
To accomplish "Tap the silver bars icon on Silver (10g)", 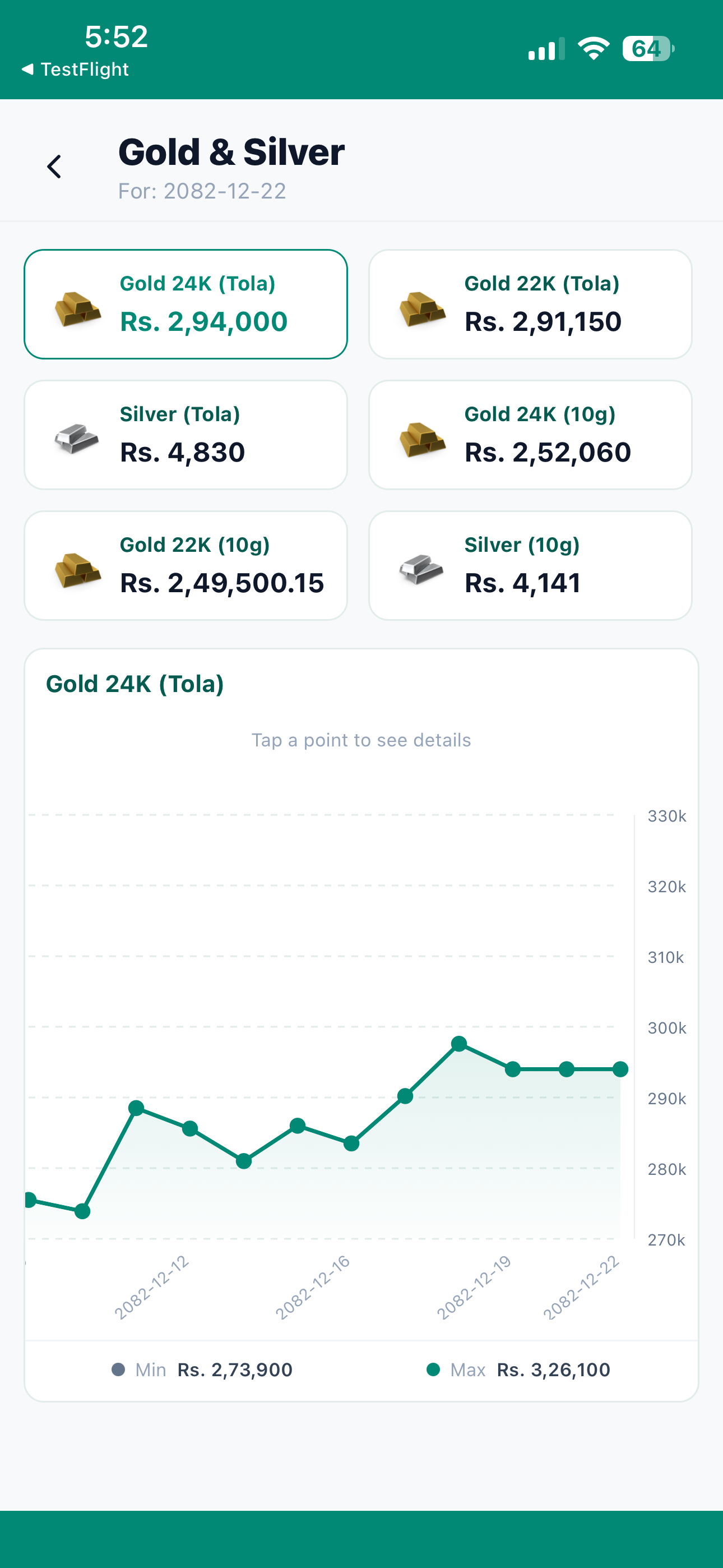I will [x=421, y=569].
